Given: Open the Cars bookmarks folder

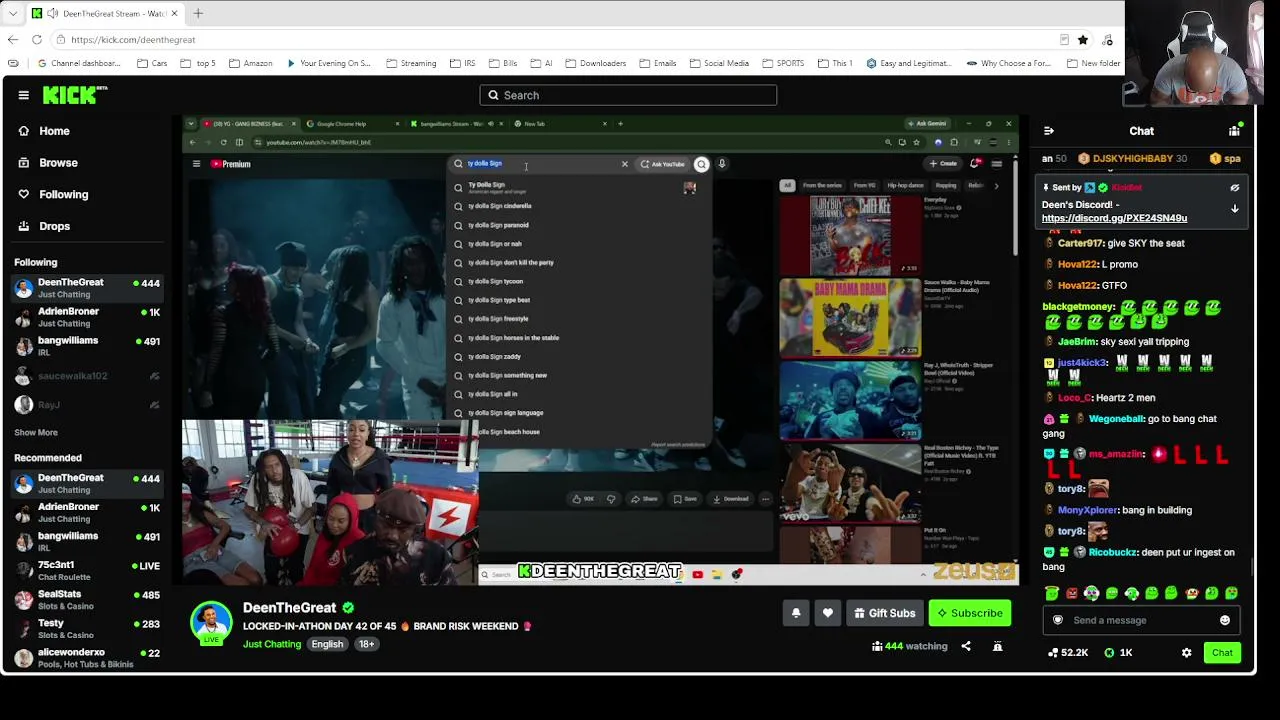Looking at the screenshot, I should click(151, 63).
